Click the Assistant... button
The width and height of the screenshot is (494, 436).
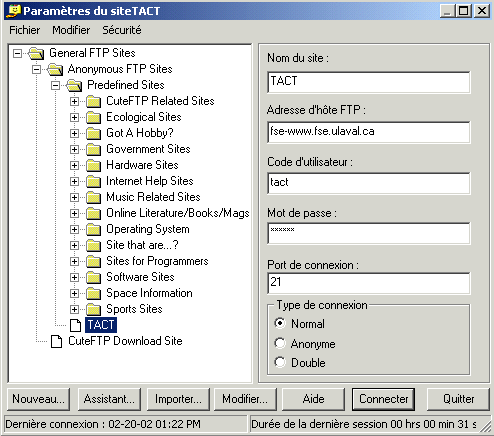(x=109, y=399)
